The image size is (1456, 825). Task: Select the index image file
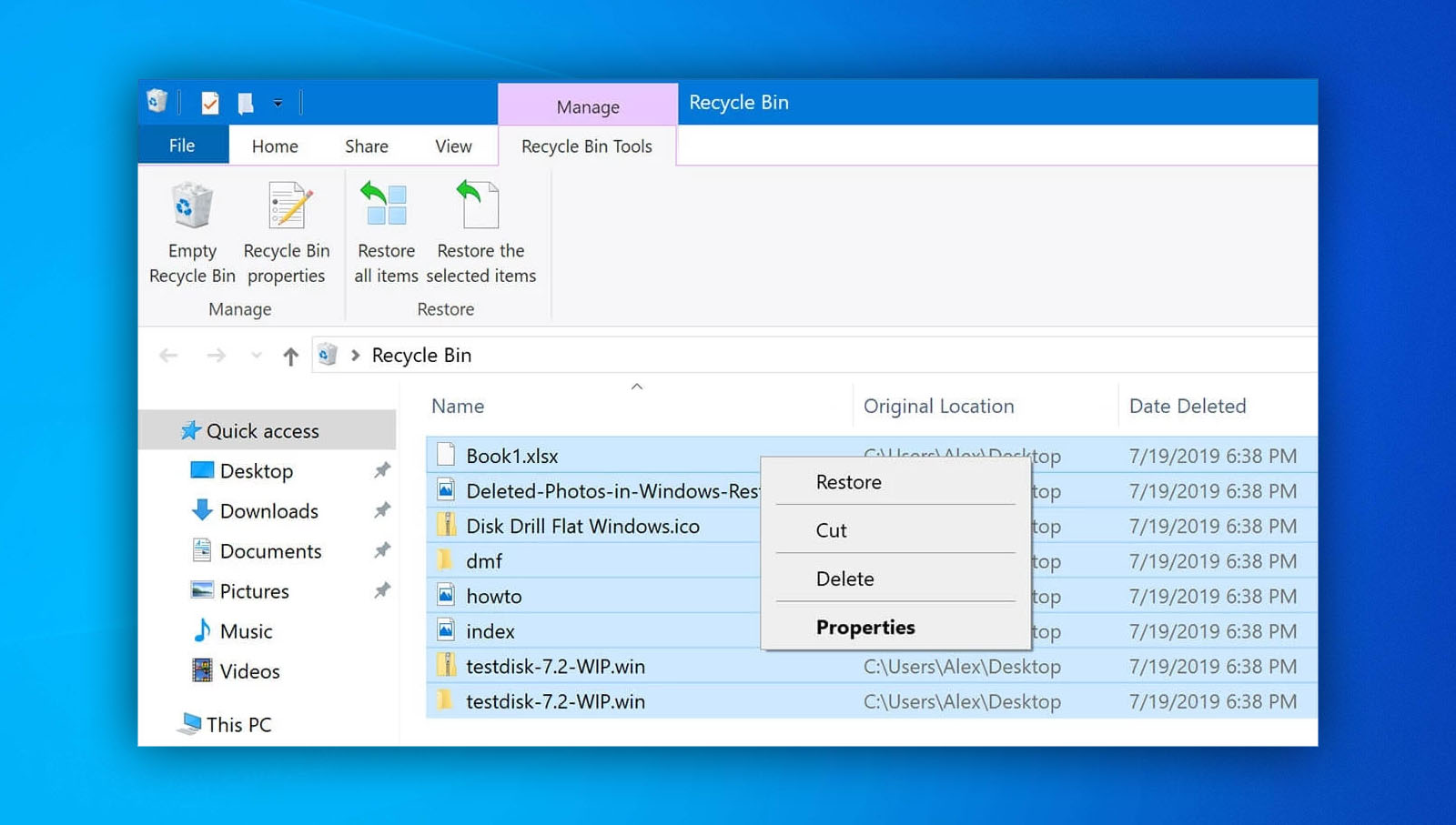click(490, 631)
